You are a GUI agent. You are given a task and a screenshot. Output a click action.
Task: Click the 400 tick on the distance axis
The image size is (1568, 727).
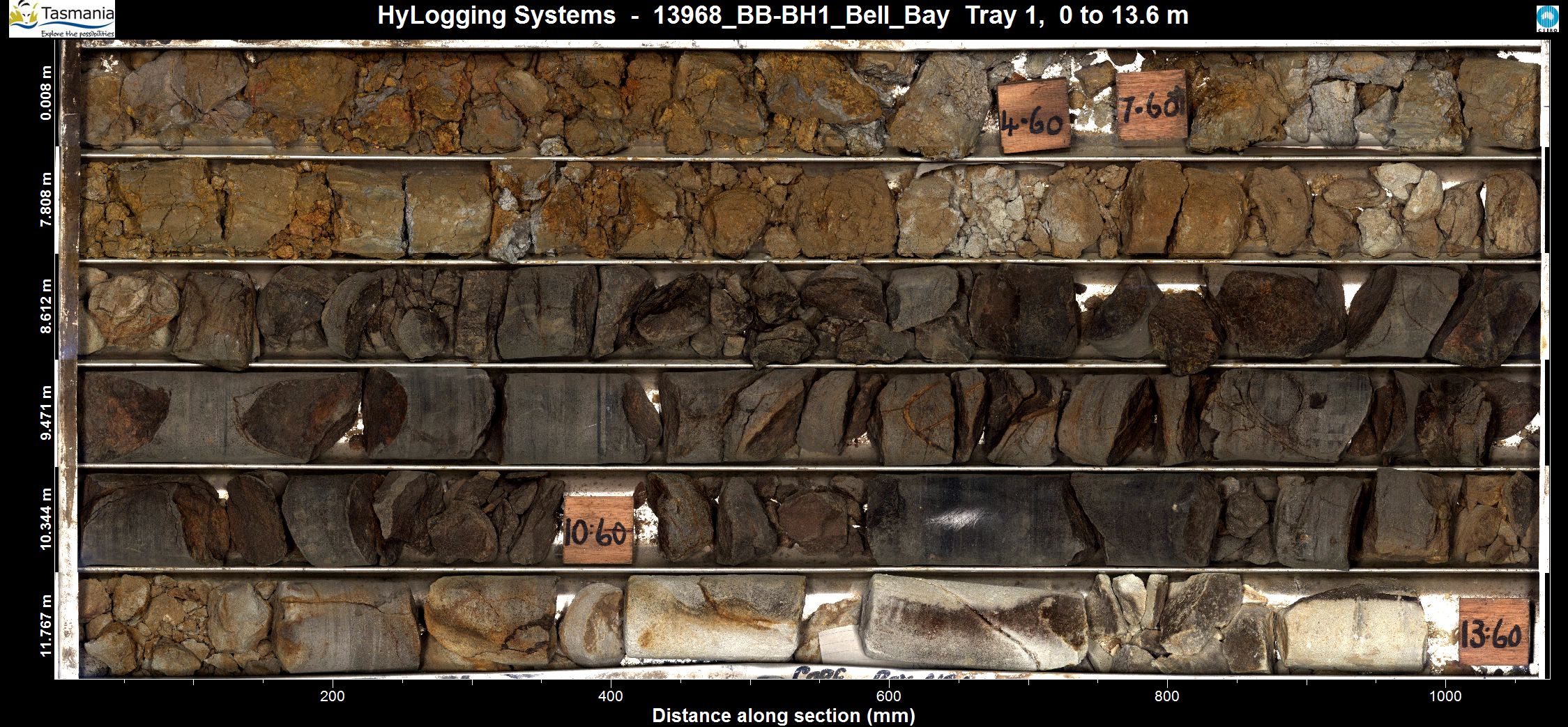click(x=611, y=696)
